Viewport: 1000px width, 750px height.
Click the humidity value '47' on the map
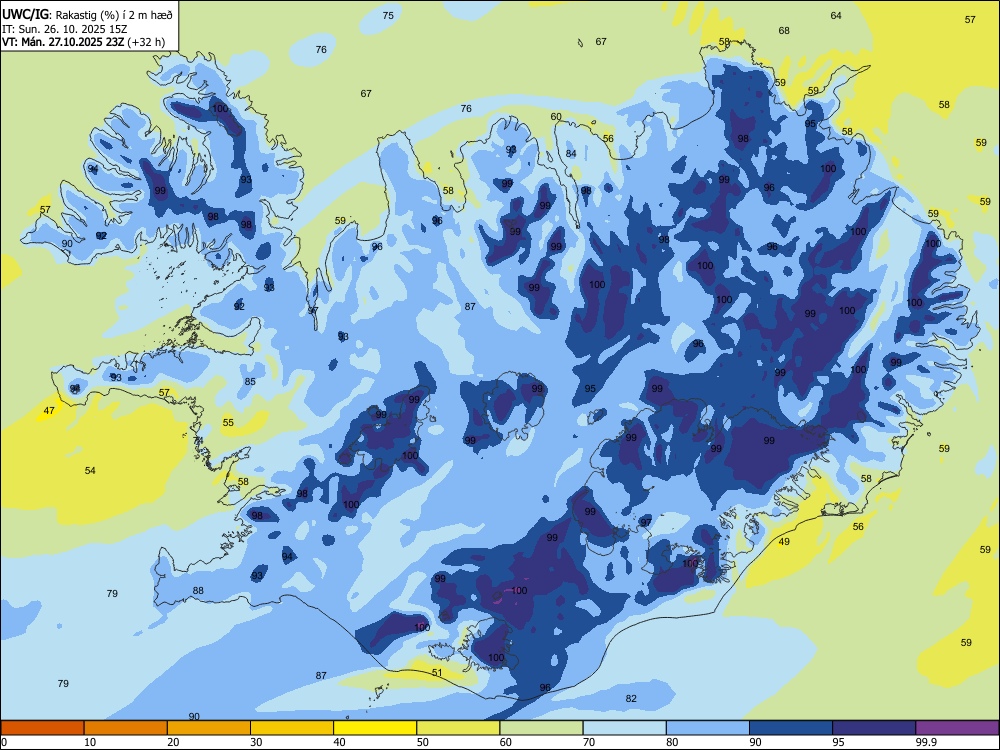[x=49, y=411]
